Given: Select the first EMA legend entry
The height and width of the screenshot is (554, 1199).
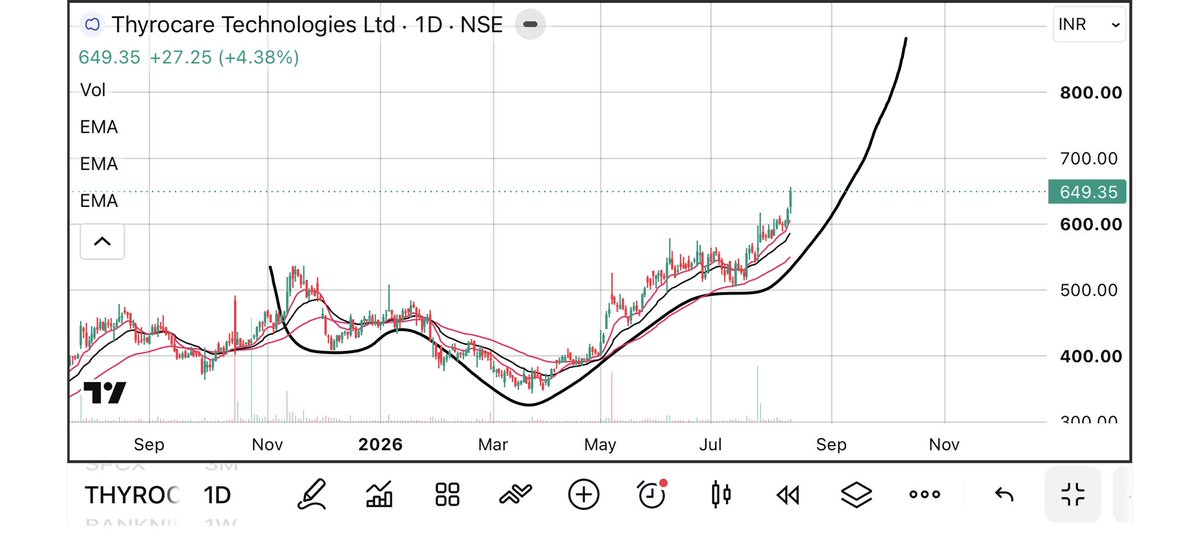Looking at the screenshot, I should pos(99,127).
